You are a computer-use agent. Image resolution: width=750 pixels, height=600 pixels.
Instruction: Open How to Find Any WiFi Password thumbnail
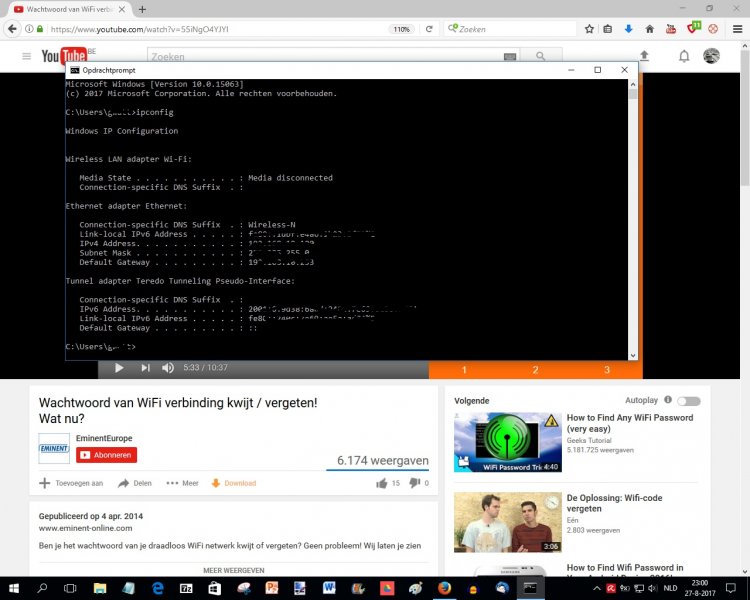point(507,443)
